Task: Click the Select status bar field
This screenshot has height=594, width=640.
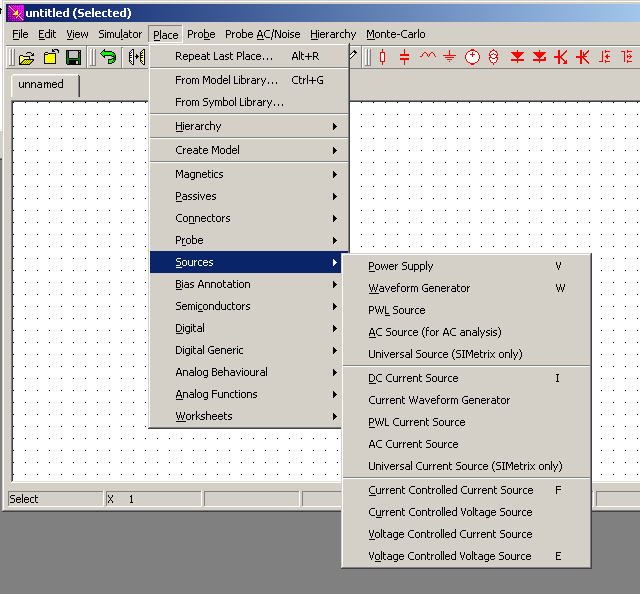Action: (55, 499)
